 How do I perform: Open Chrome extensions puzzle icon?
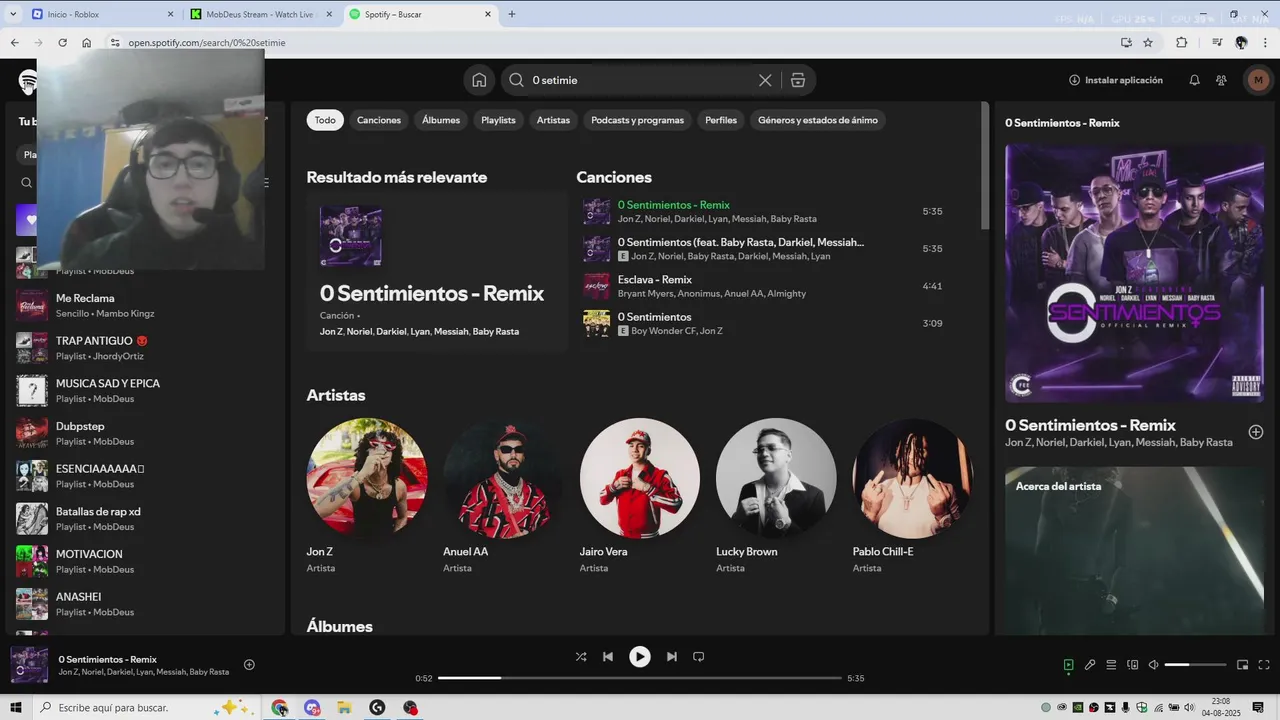[1181, 43]
